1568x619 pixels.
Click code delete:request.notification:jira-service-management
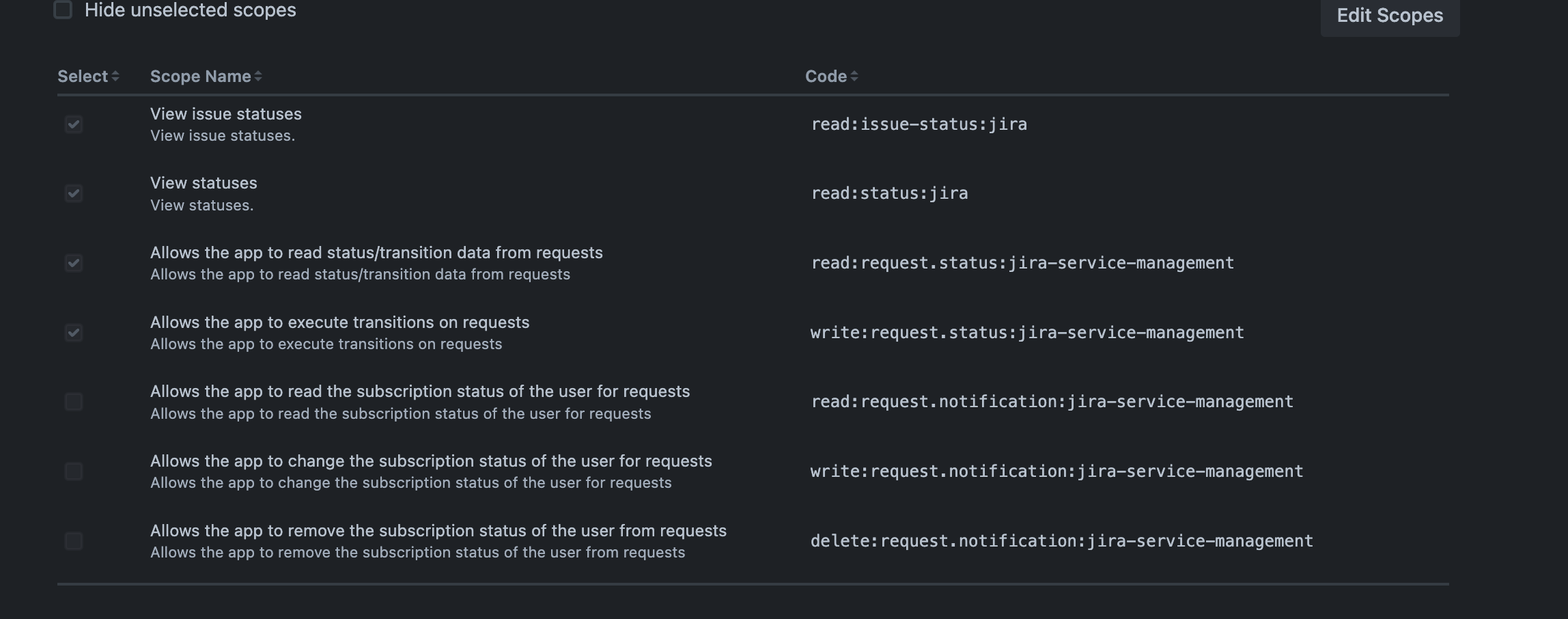point(1062,541)
